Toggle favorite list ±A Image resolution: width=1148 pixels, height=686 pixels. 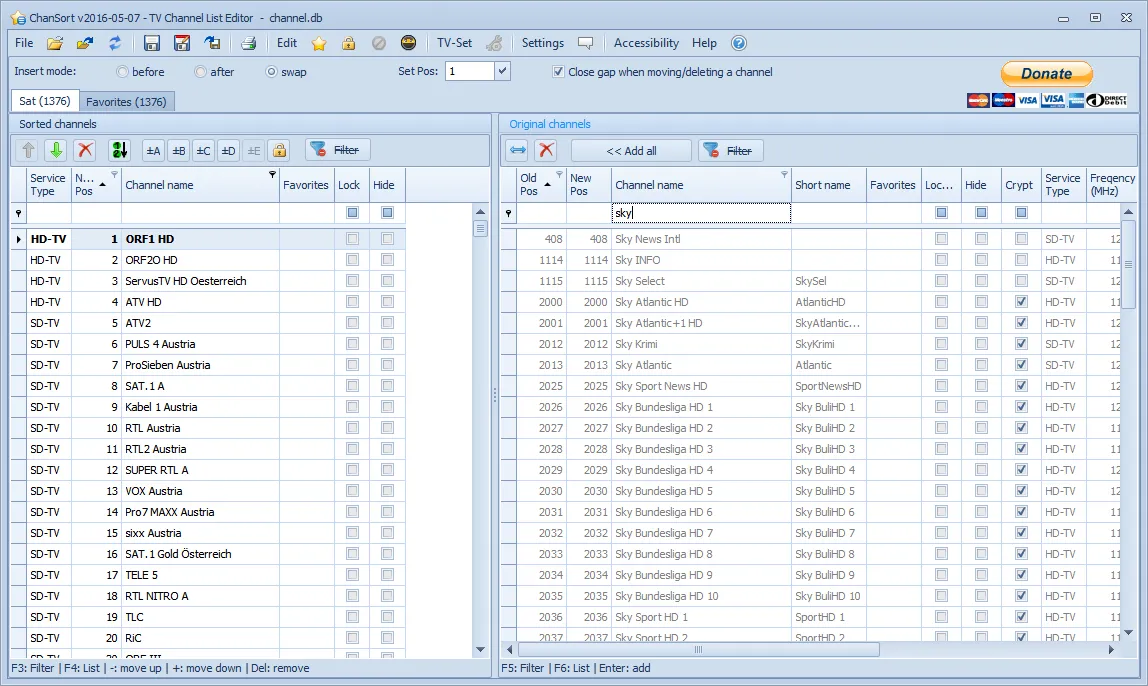(x=153, y=151)
